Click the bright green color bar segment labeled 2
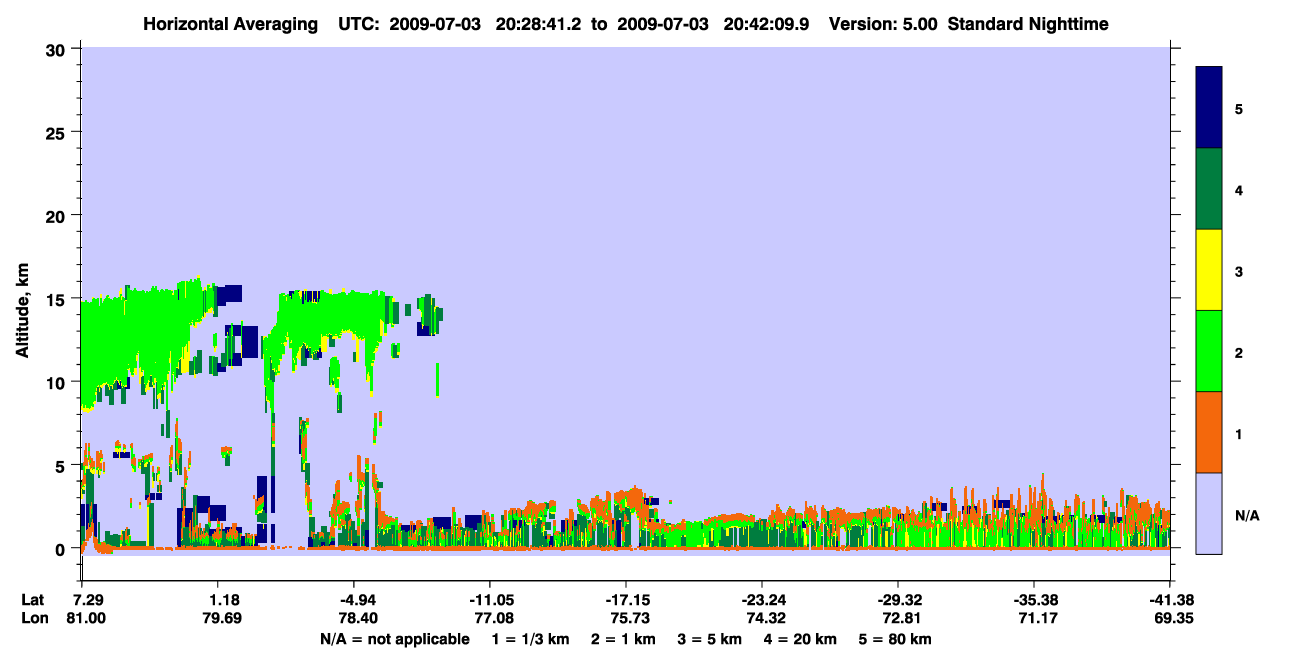The image size is (1300, 667). [1209, 351]
